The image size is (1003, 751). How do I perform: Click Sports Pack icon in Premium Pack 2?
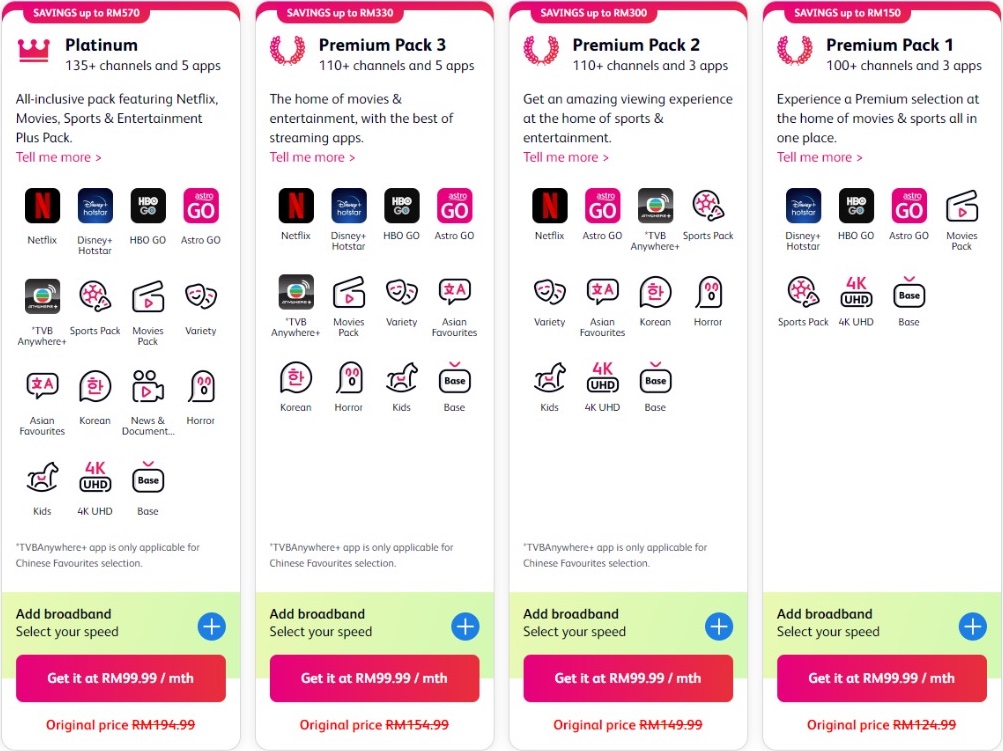tap(707, 206)
